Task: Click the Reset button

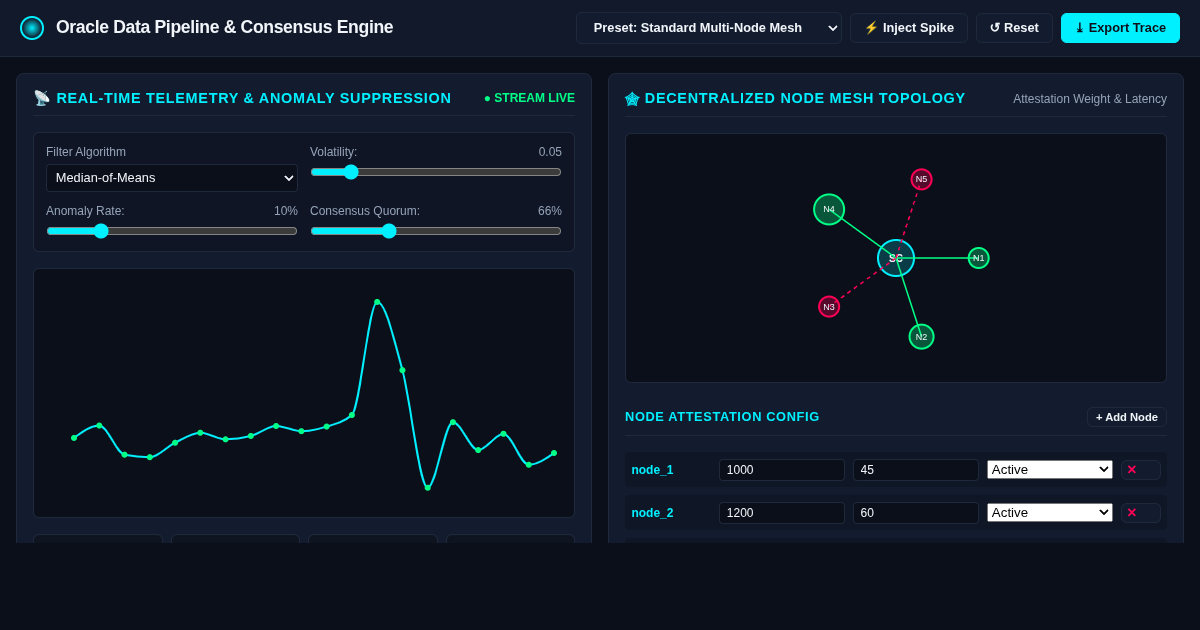Action: 1014,28
